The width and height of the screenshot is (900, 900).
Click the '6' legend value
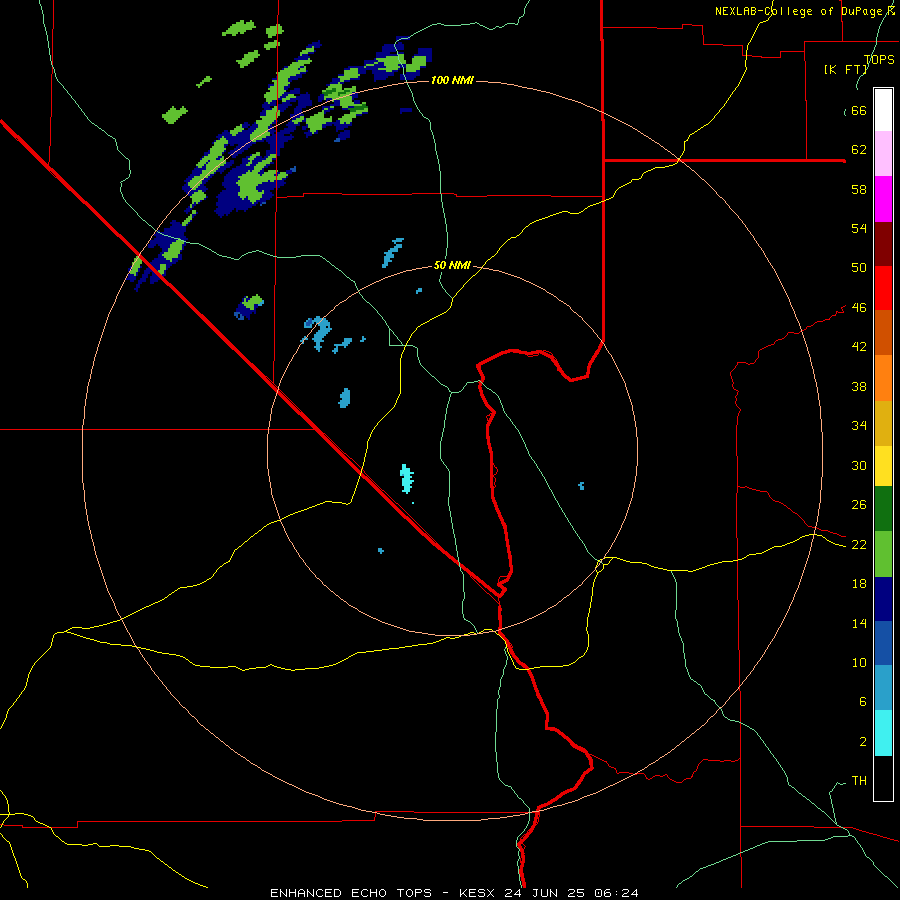pos(862,701)
